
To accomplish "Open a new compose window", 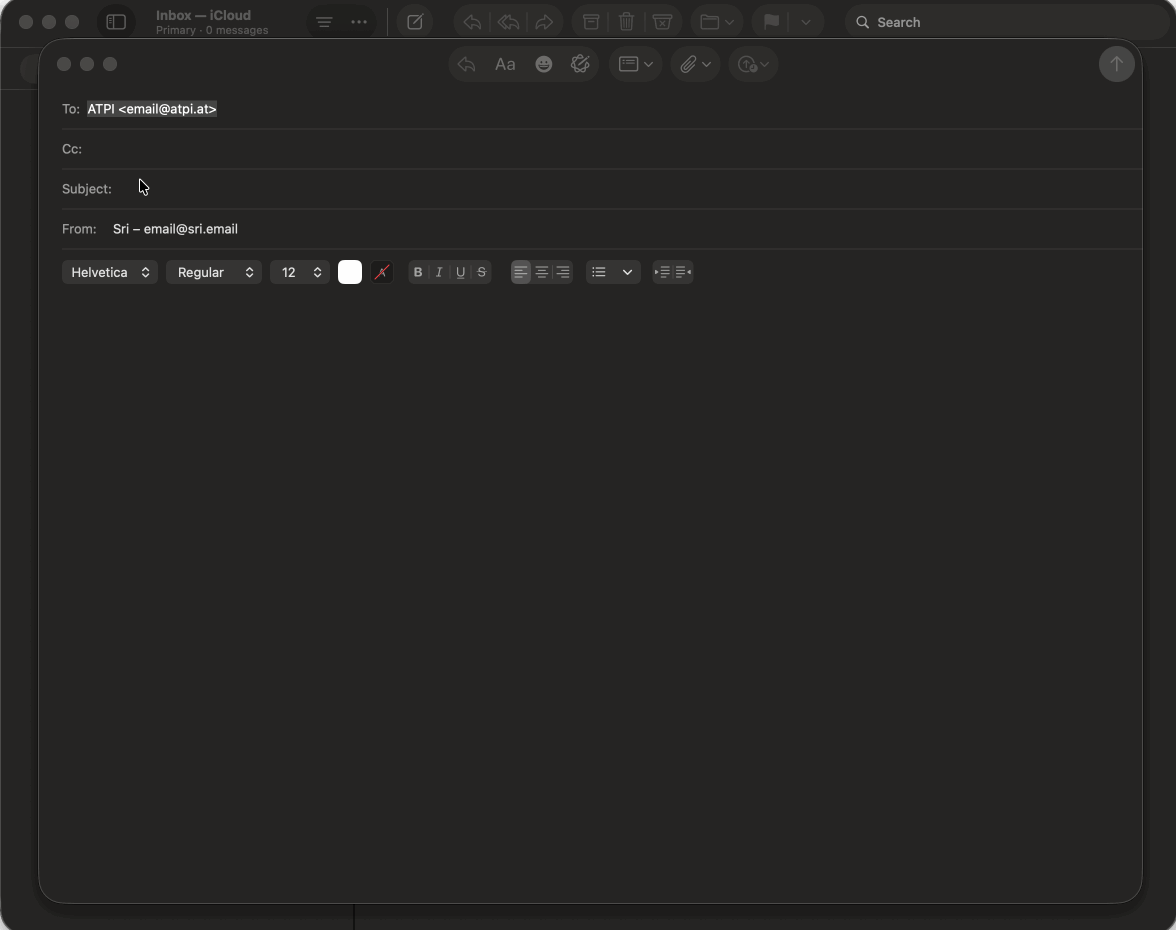I will coord(415,22).
